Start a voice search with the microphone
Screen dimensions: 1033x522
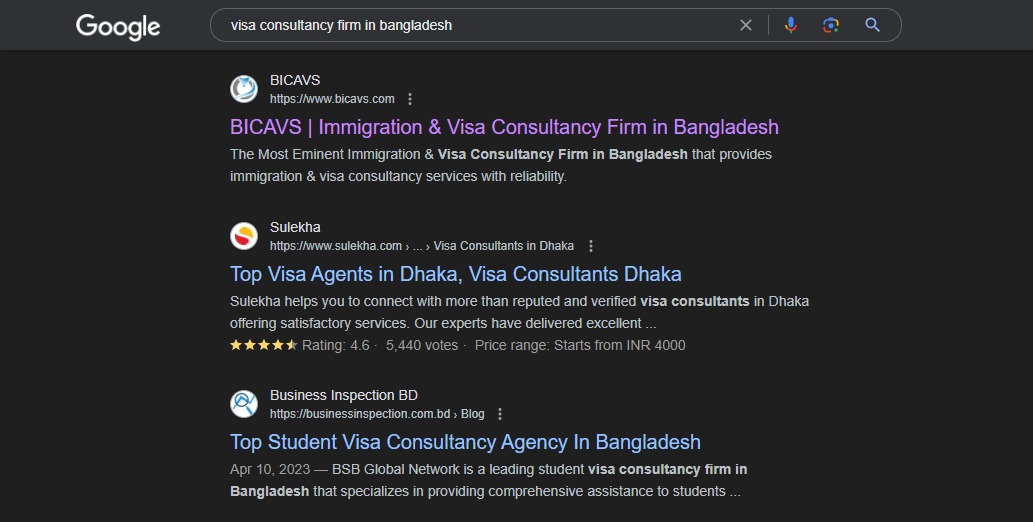pos(791,25)
